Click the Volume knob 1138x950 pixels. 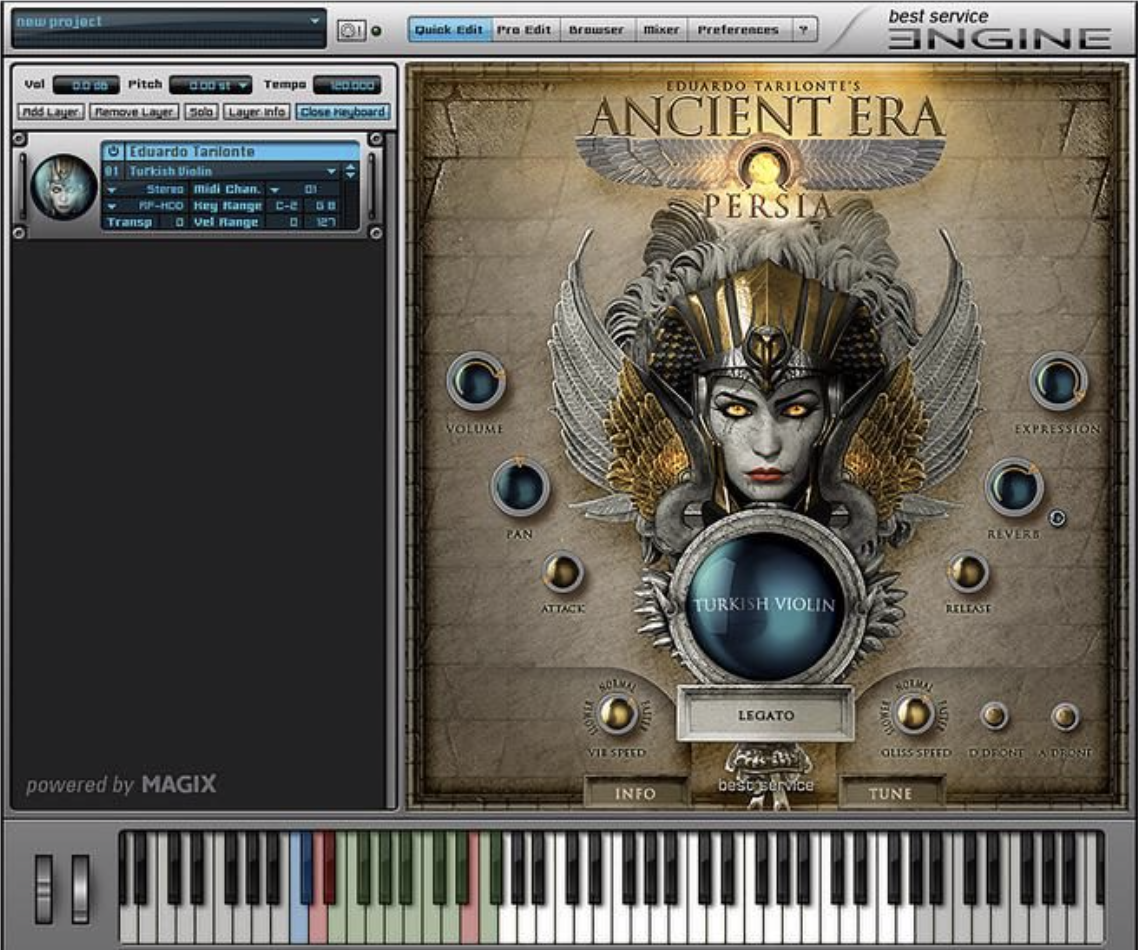[475, 381]
